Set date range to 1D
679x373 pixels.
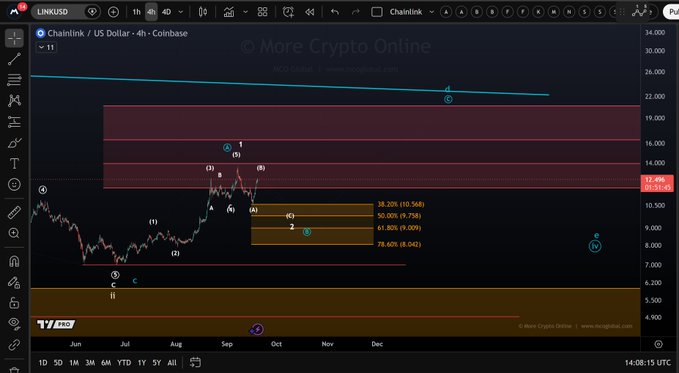click(42, 363)
